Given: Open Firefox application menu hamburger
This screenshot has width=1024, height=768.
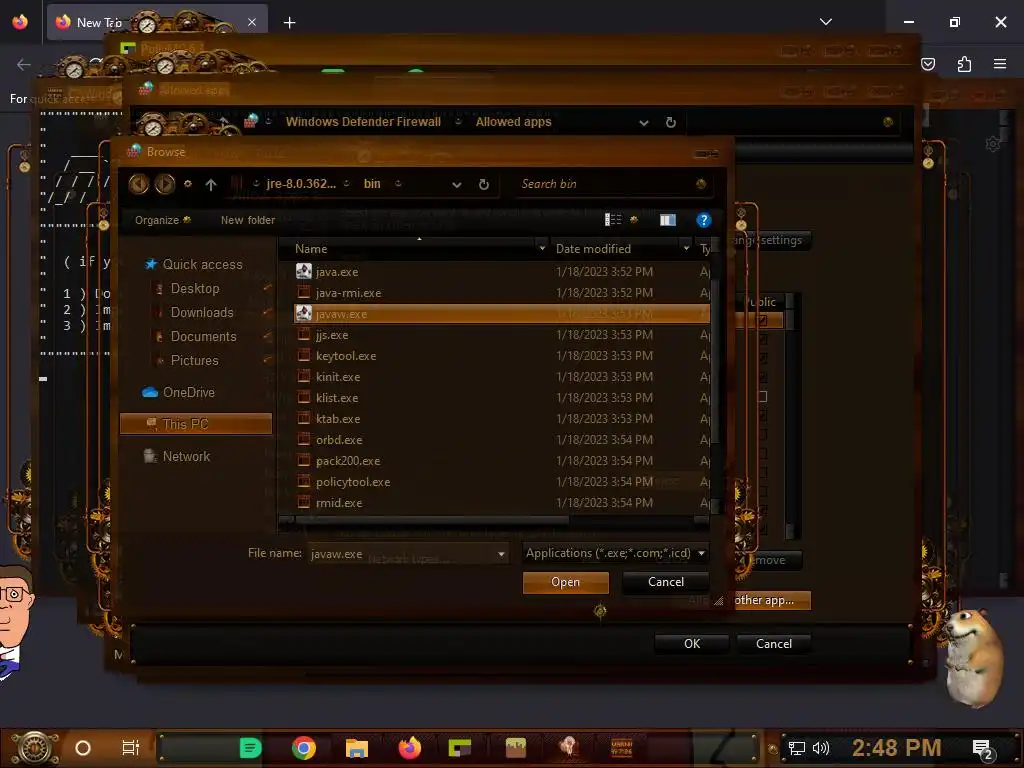Looking at the screenshot, I should pyautogui.click(x=1000, y=64).
